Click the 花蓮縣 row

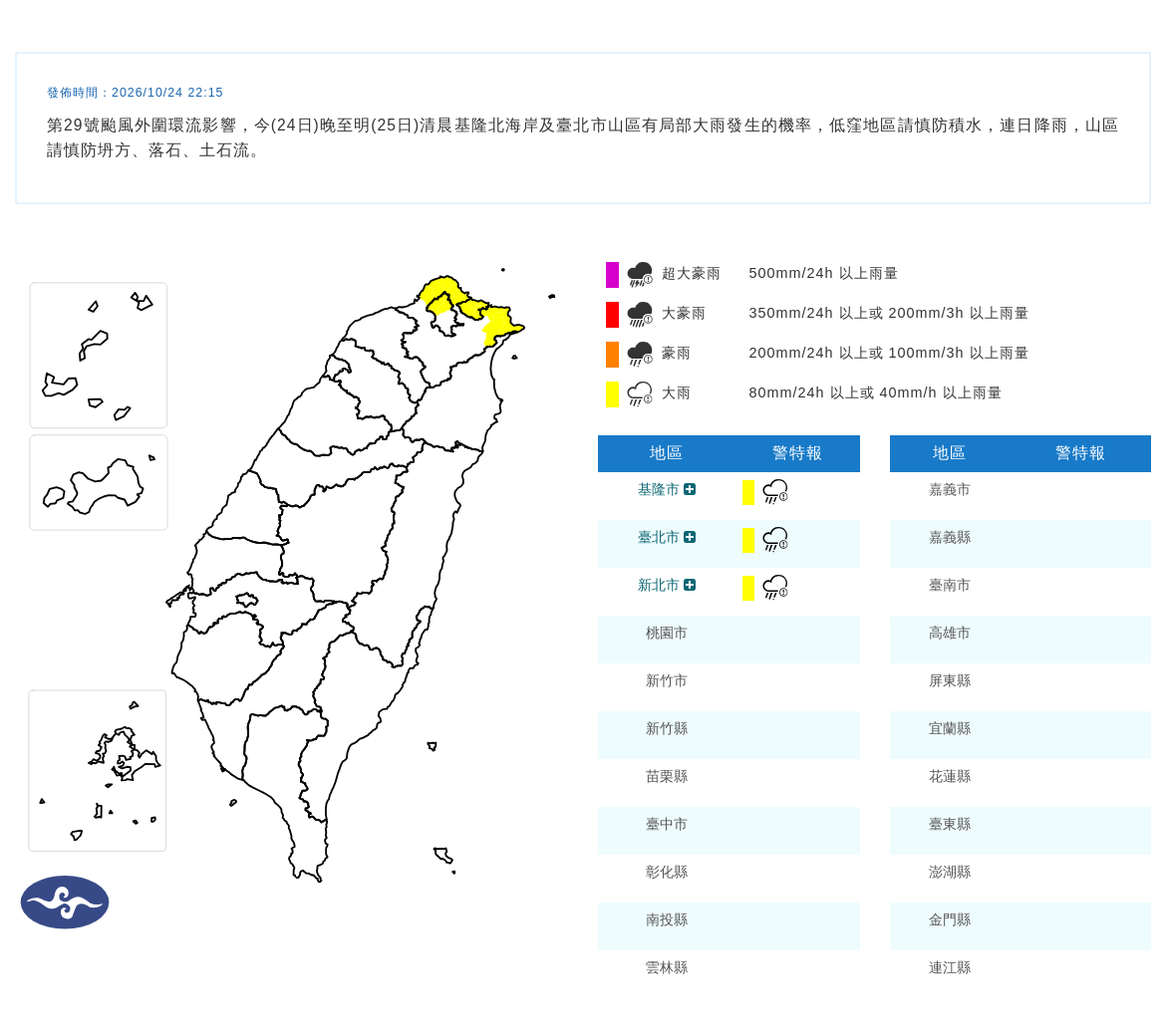(x=1020, y=783)
